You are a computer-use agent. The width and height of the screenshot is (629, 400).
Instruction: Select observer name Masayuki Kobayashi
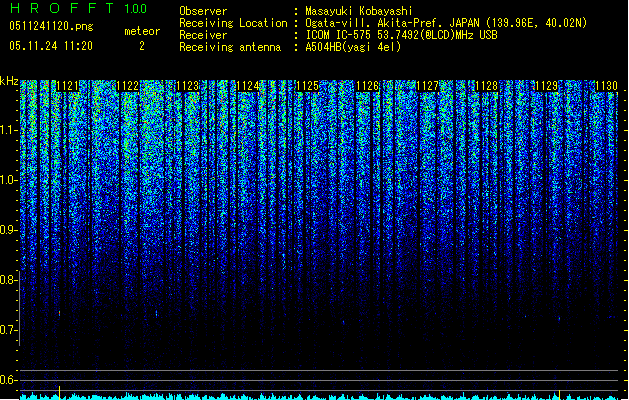[359, 11]
